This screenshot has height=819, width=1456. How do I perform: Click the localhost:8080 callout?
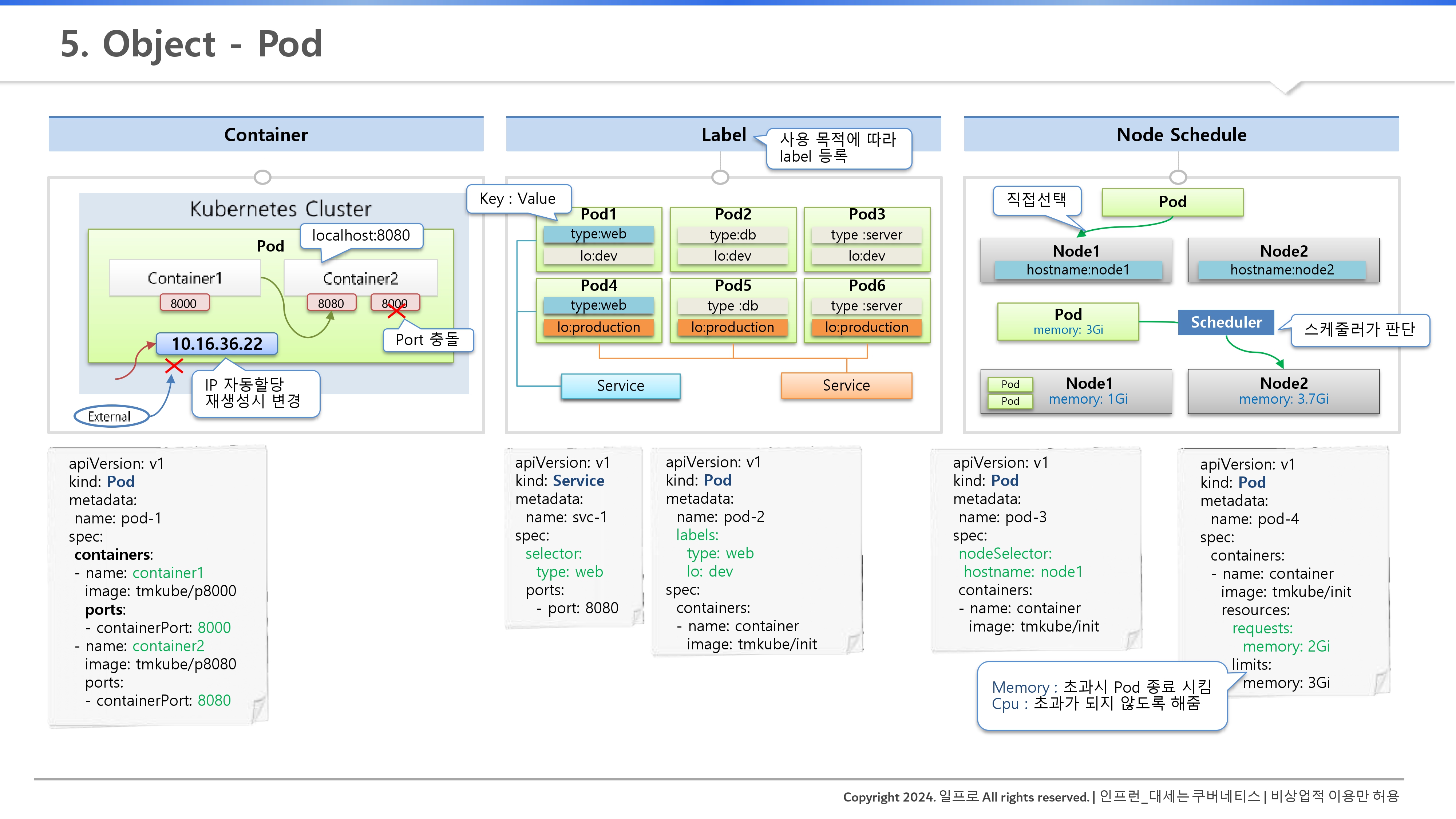click(361, 235)
